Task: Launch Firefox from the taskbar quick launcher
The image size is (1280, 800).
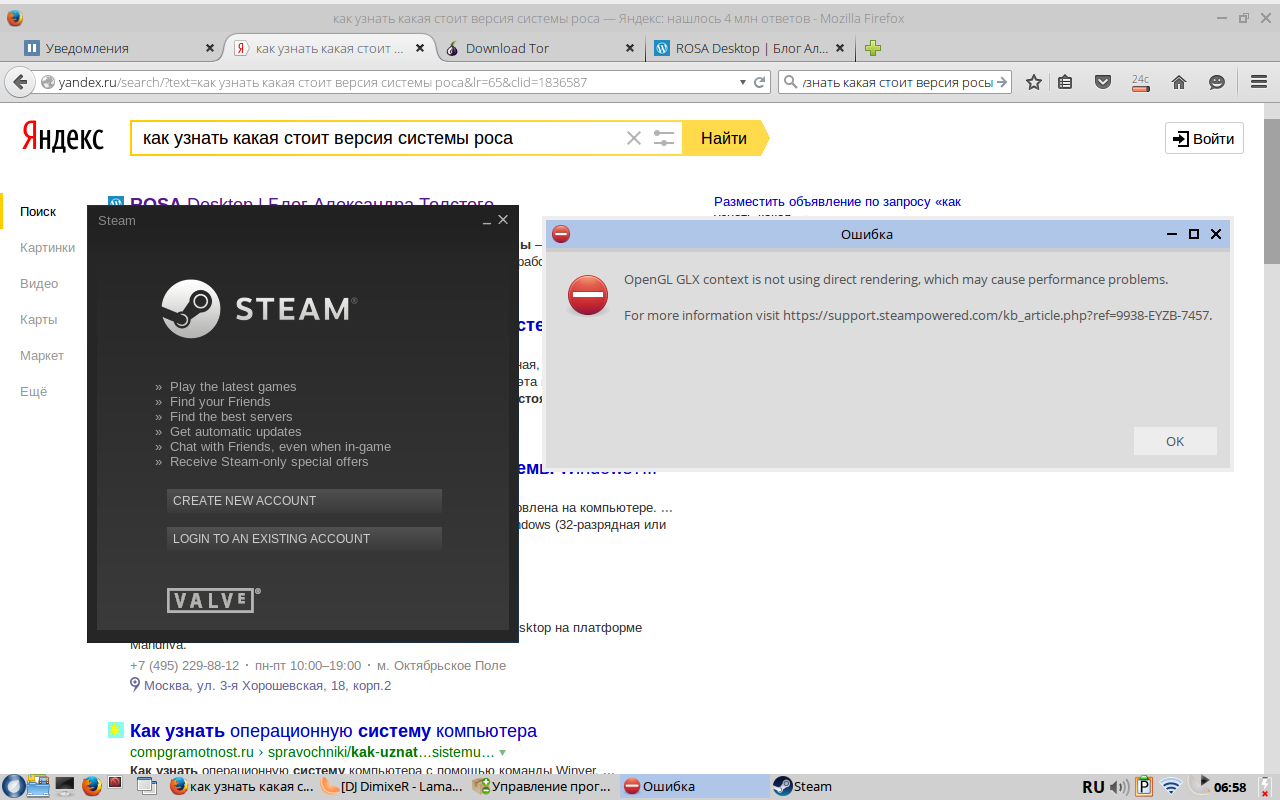Action: [x=92, y=786]
